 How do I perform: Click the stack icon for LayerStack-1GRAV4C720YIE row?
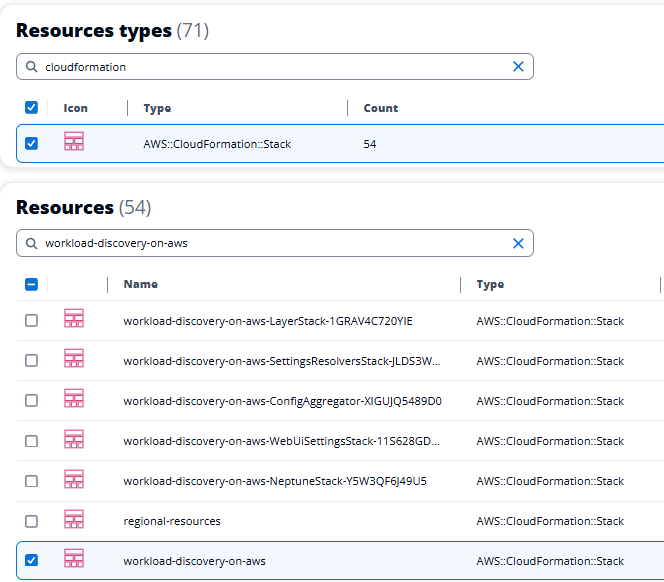point(74,318)
